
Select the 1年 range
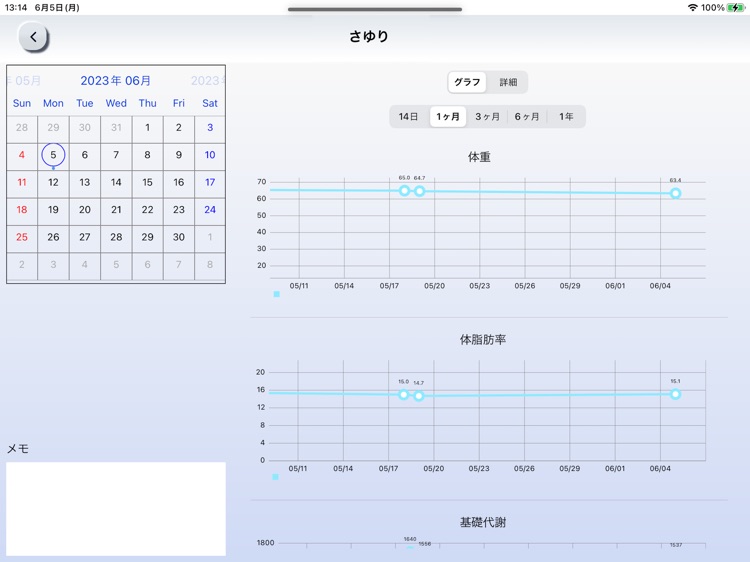(x=566, y=117)
